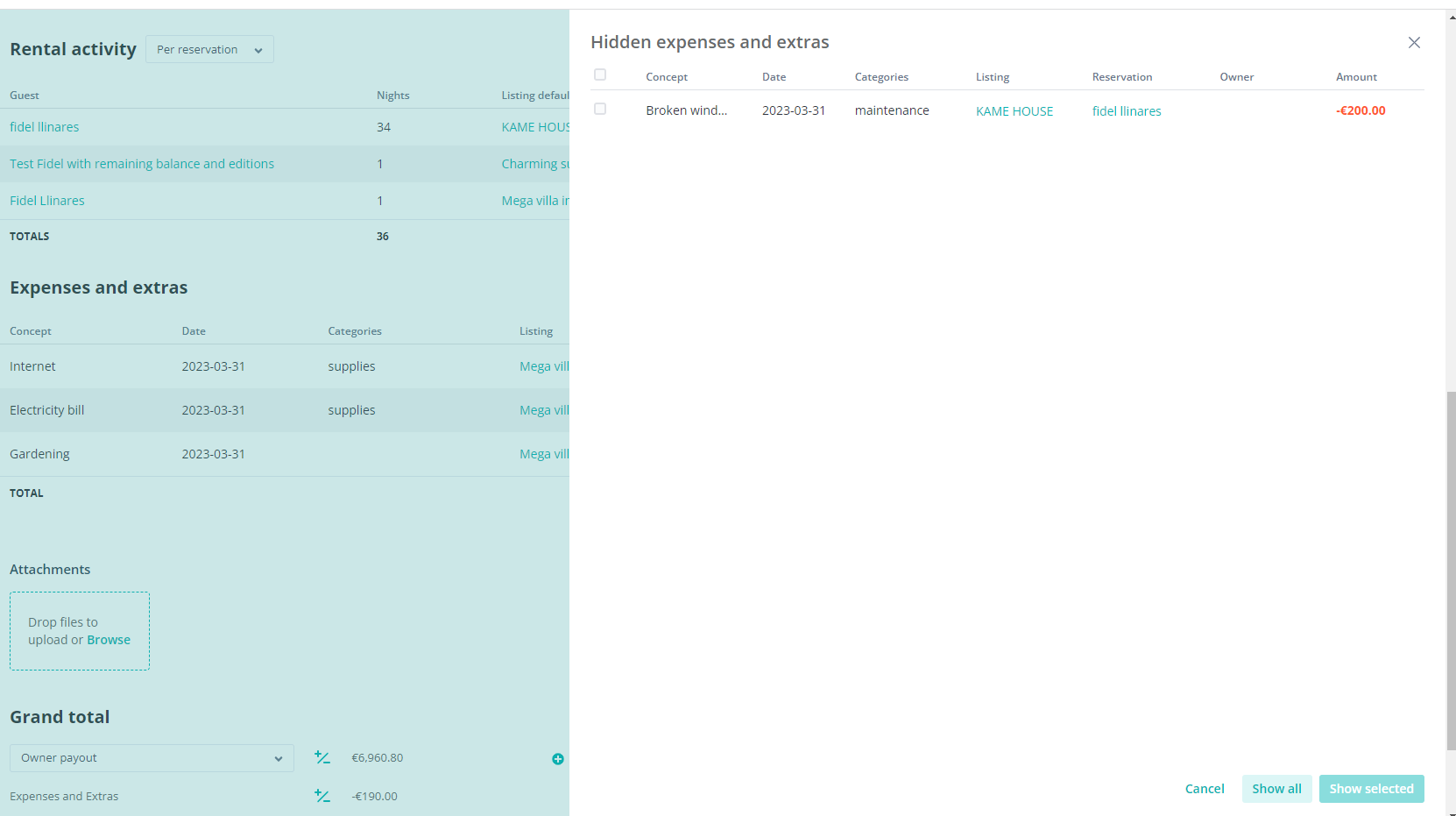1456x816 pixels.
Task: Click the Cancel link
Action: (x=1205, y=789)
